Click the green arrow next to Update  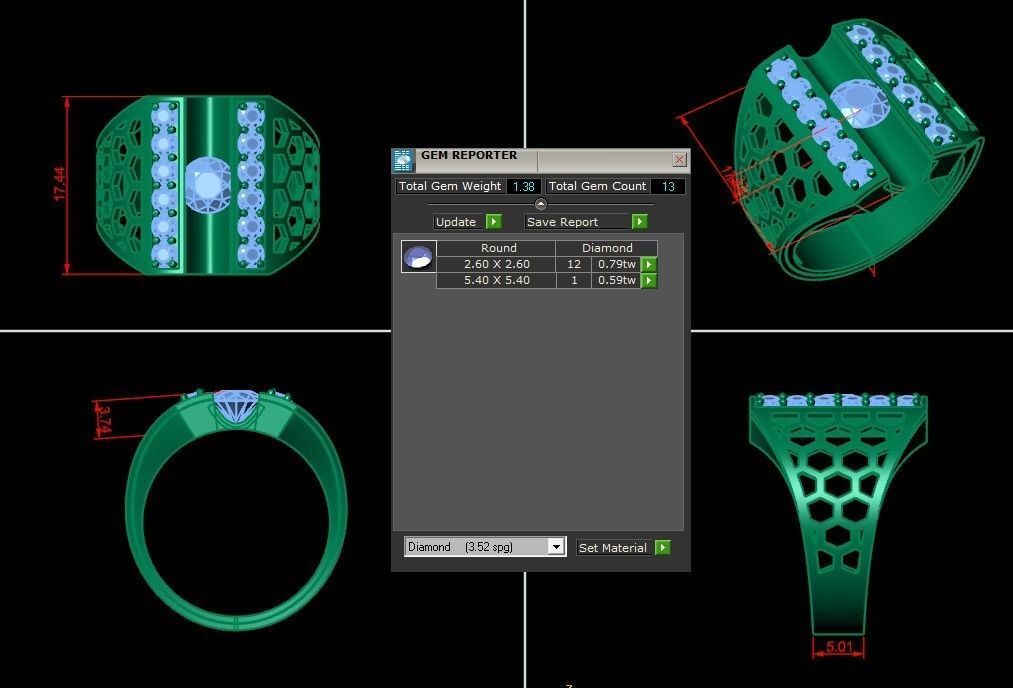click(494, 222)
